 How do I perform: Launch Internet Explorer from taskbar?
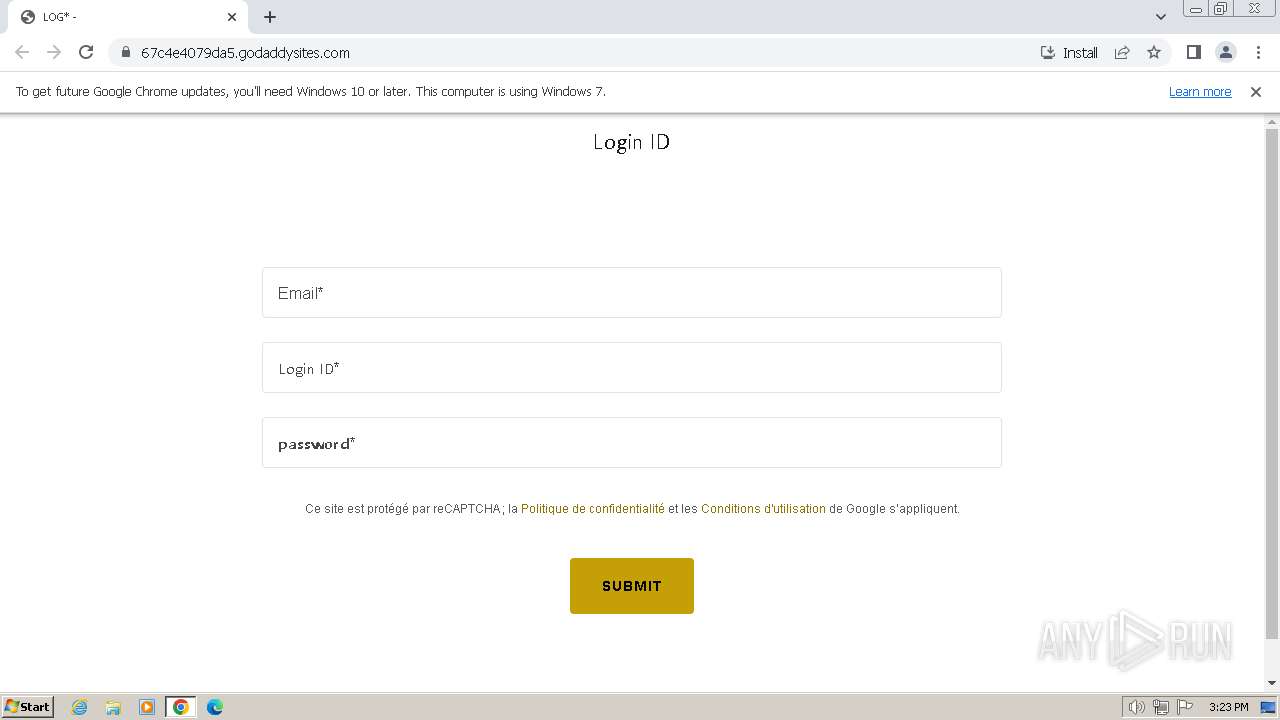tap(80, 707)
